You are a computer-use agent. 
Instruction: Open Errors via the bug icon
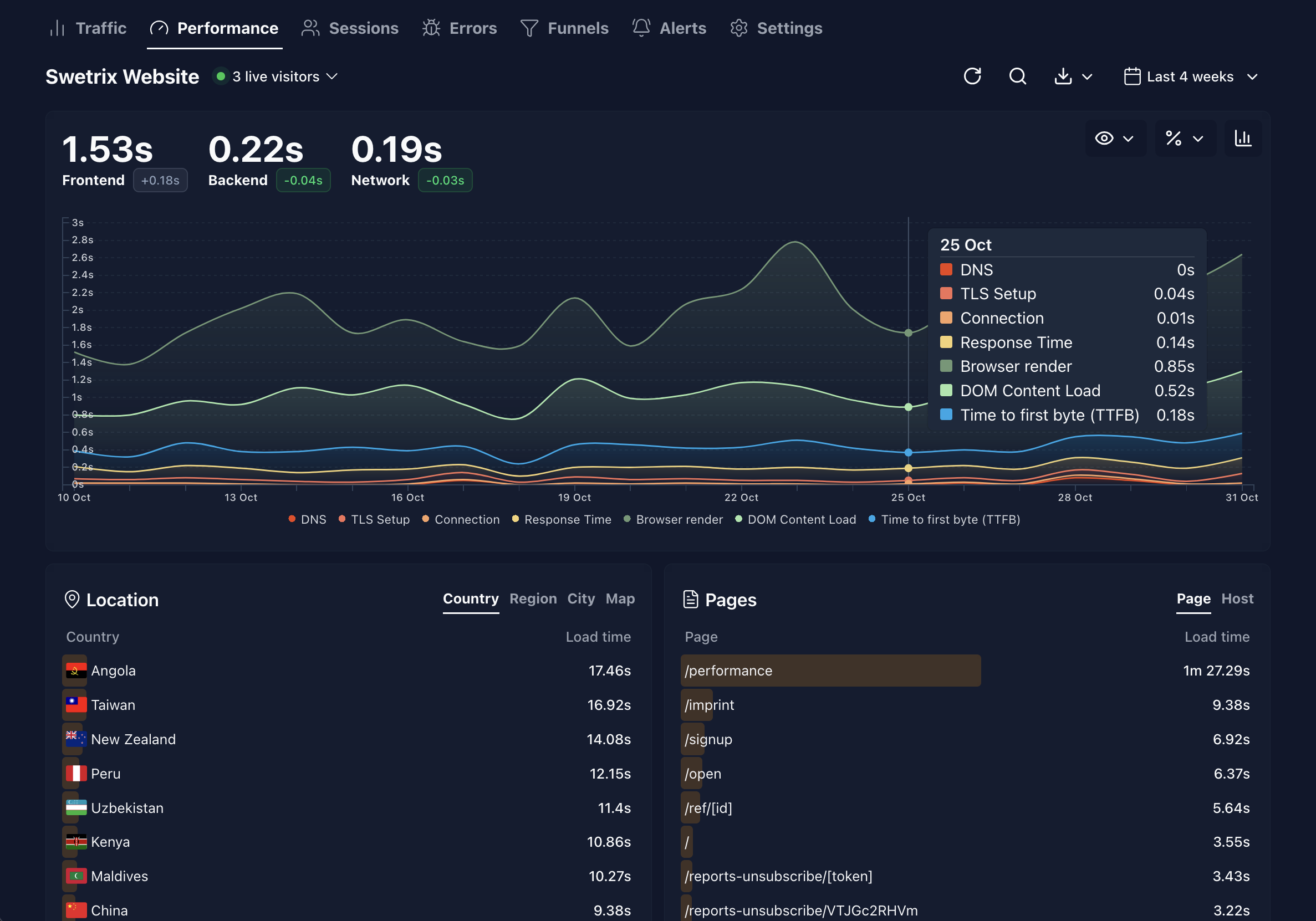click(431, 28)
